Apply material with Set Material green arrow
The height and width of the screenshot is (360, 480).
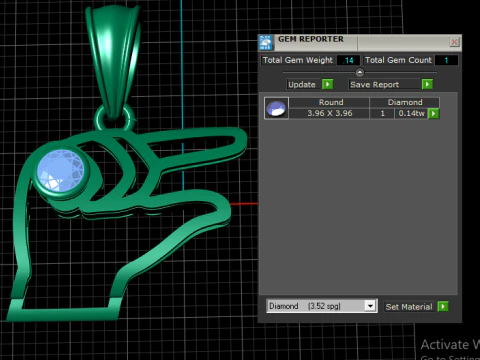(443, 306)
